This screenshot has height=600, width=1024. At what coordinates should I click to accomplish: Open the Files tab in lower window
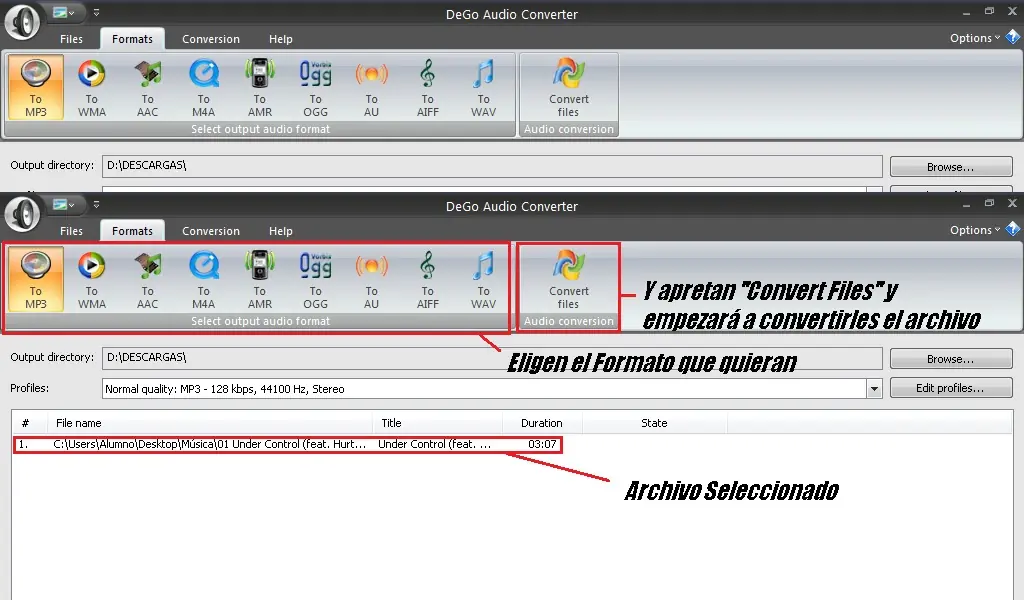pyautogui.click(x=71, y=231)
